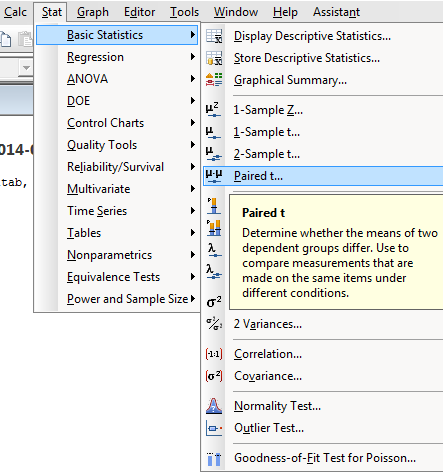Choose 1-Sample Z...

(323, 110)
